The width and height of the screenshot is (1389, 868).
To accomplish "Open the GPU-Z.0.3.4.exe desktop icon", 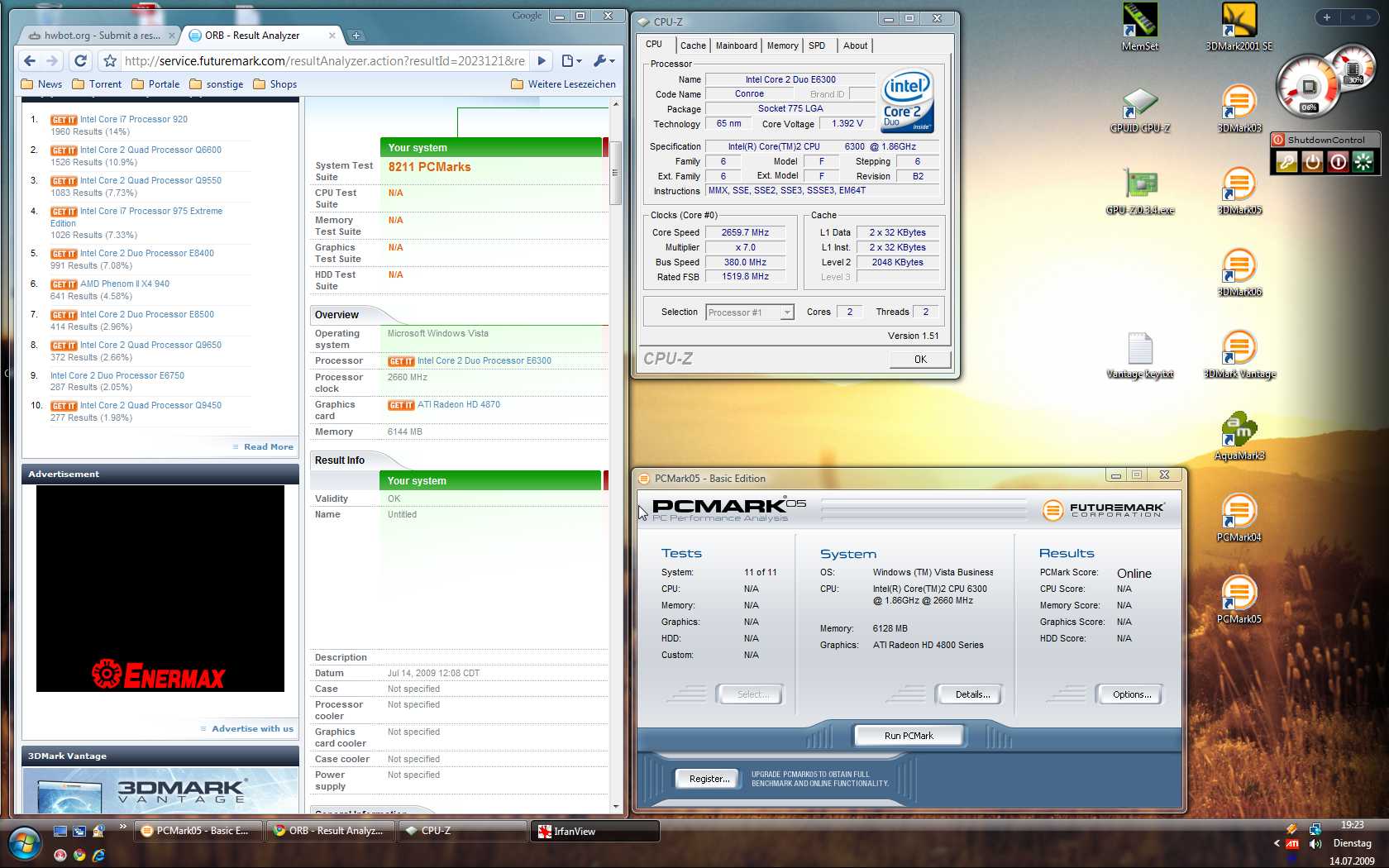I will coord(1139,192).
